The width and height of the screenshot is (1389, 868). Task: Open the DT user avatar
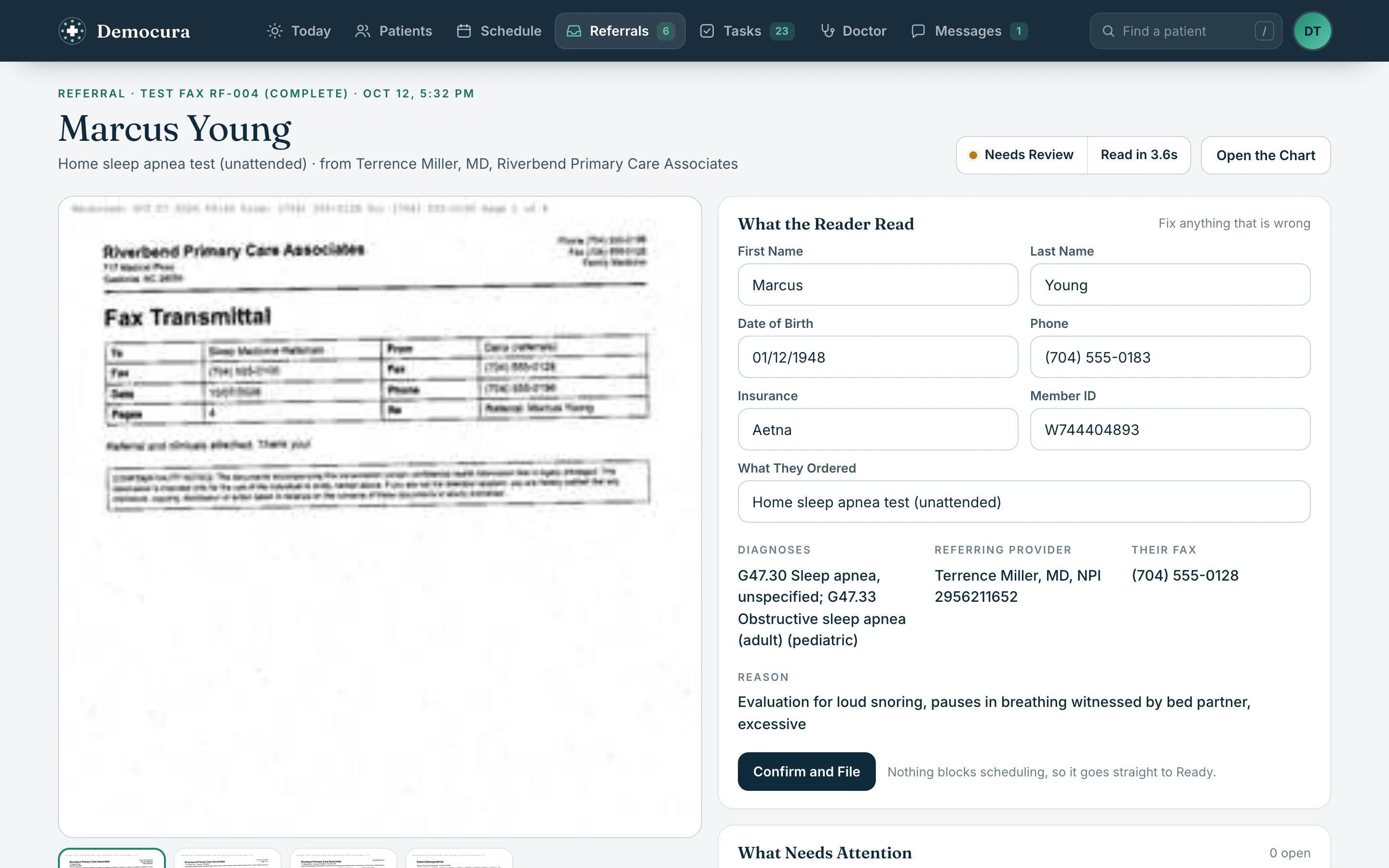coord(1312,31)
